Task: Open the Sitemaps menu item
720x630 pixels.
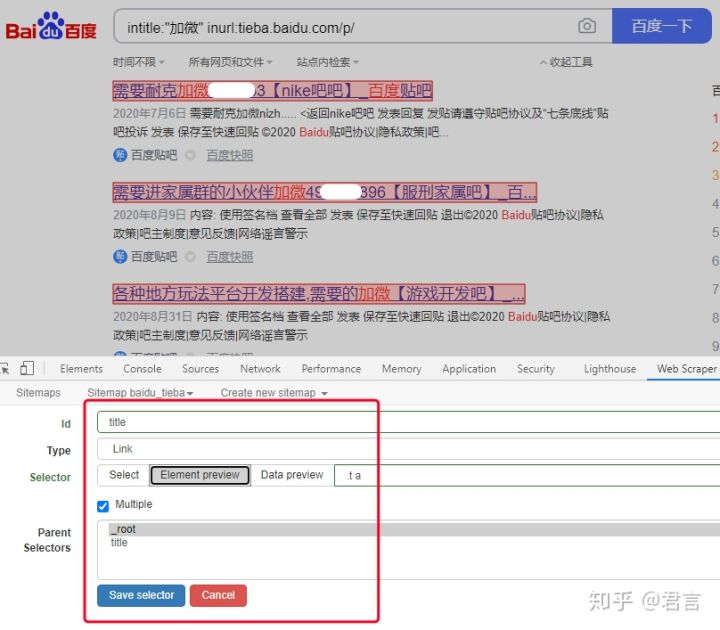Action: (x=38, y=393)
